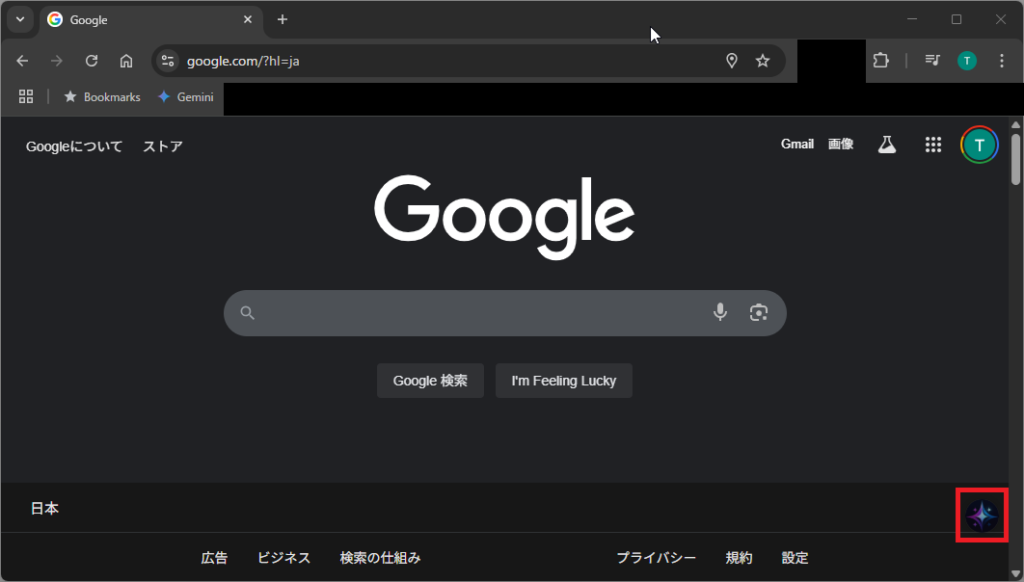Open the ストア link
This screenshot has height=582, width=1024.
(163, 146)
